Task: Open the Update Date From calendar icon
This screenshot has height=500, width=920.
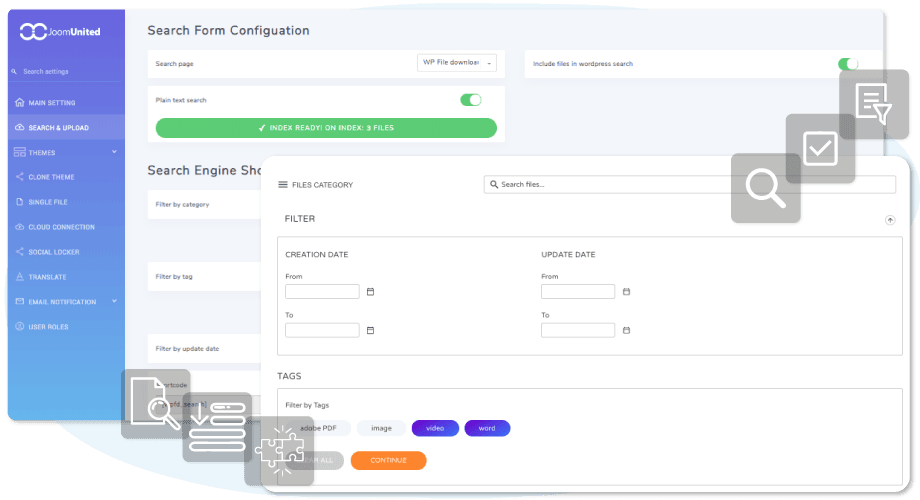Action: click(x=626, y=292)
